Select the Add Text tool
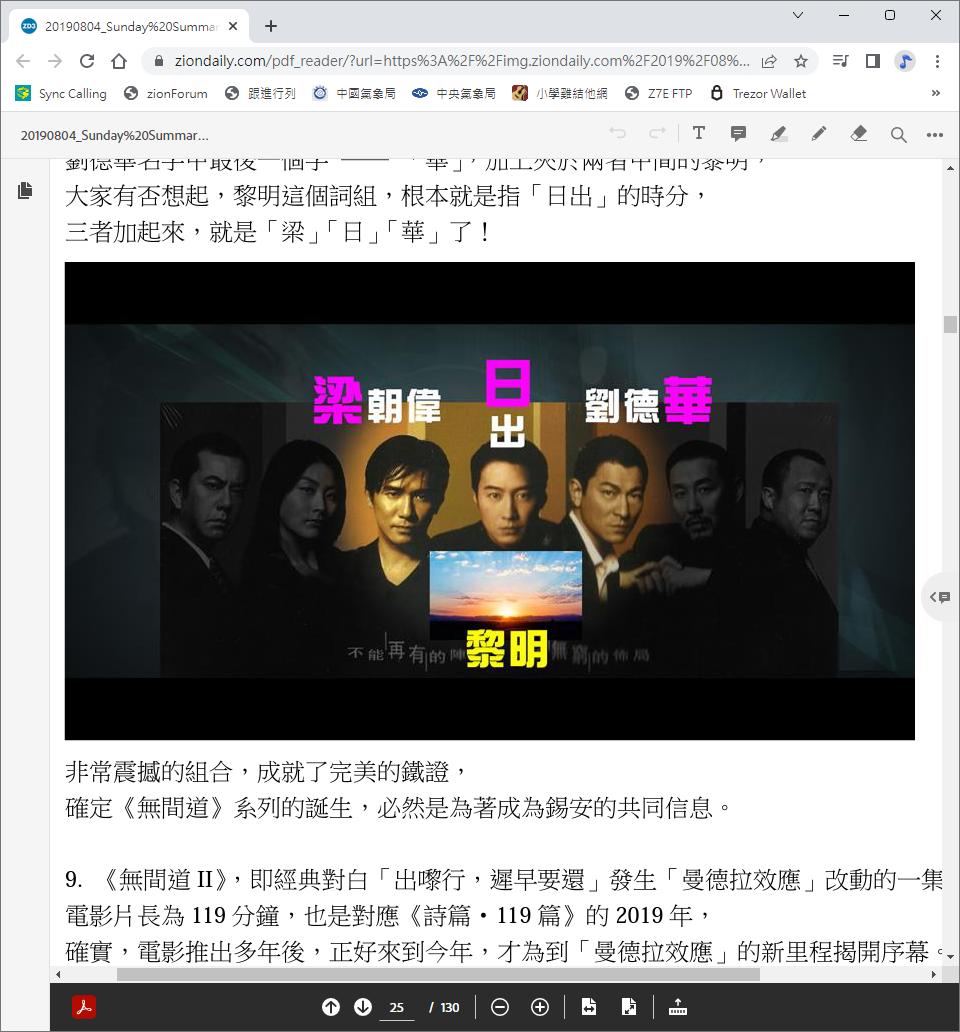 [x=699, y=134]
